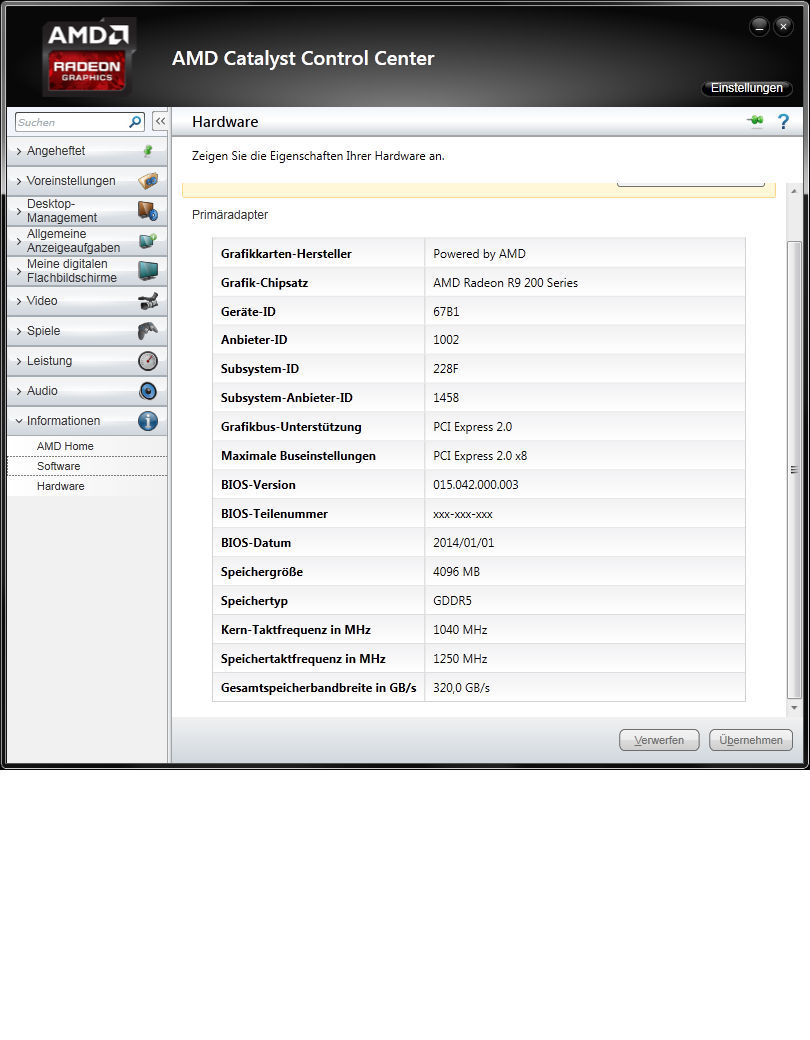The height and width of the screenshot is (1040, 810).
Task: Click the Verwerfen button
Action: tap(659, 740)
